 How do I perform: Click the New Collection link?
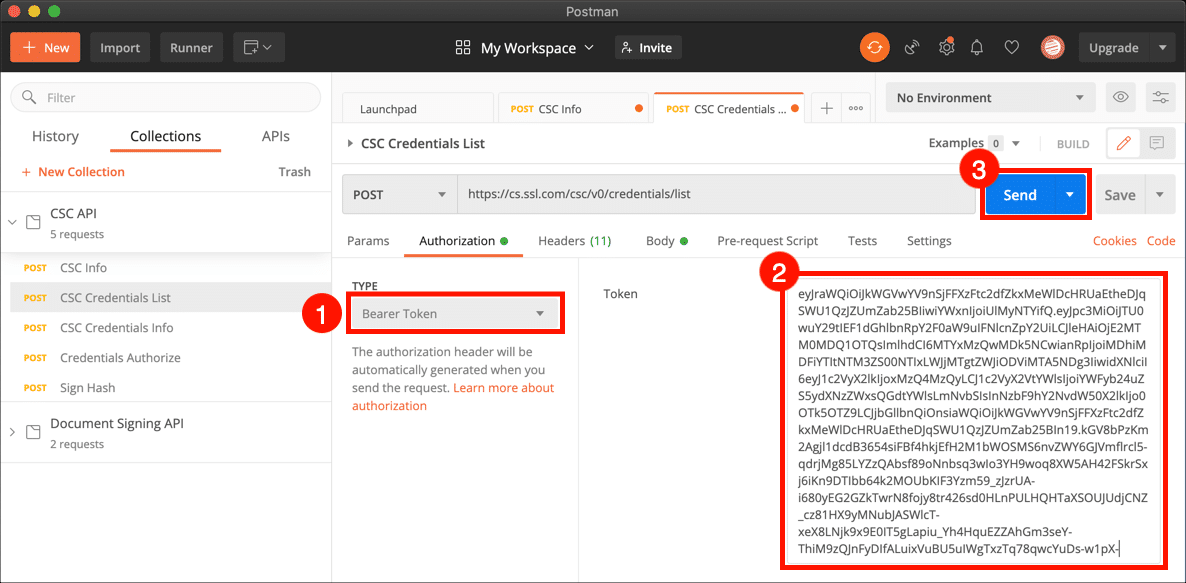[73, 172]
